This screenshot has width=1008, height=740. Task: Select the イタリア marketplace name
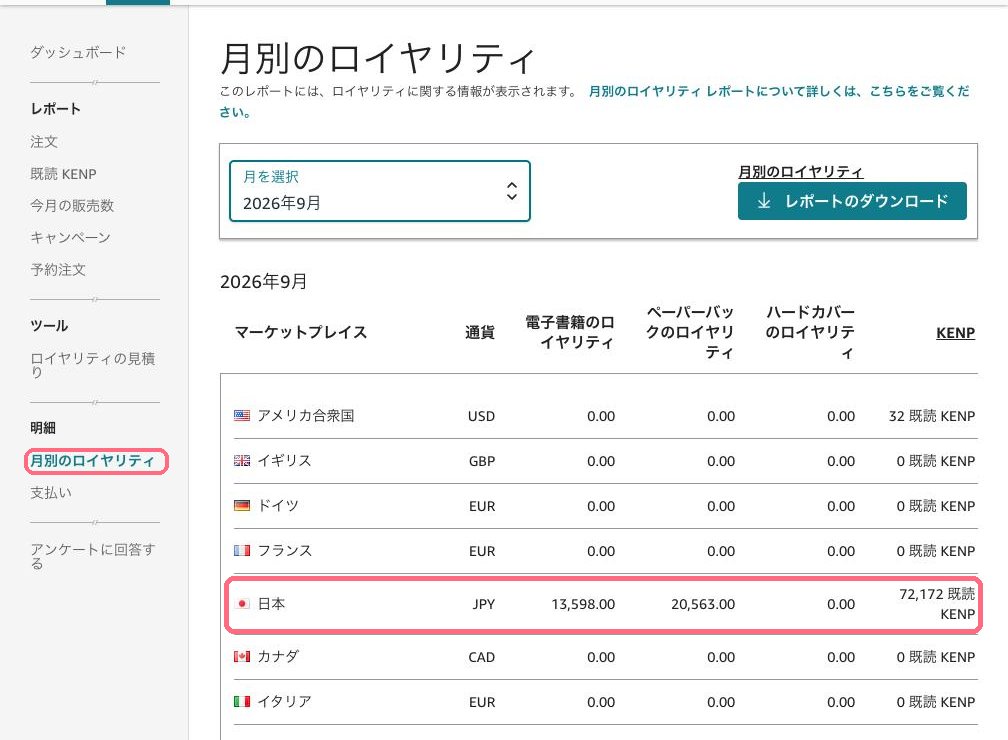coord(285,702)
